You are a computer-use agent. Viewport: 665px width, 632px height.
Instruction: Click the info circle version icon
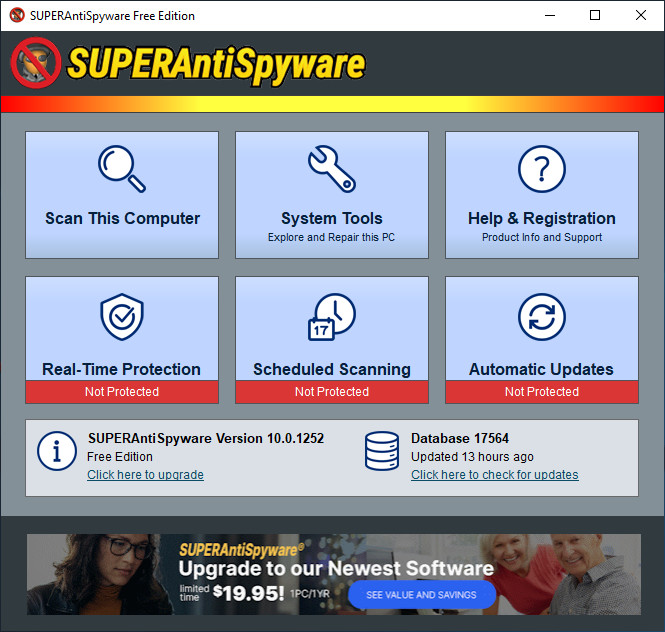(57, 451)
